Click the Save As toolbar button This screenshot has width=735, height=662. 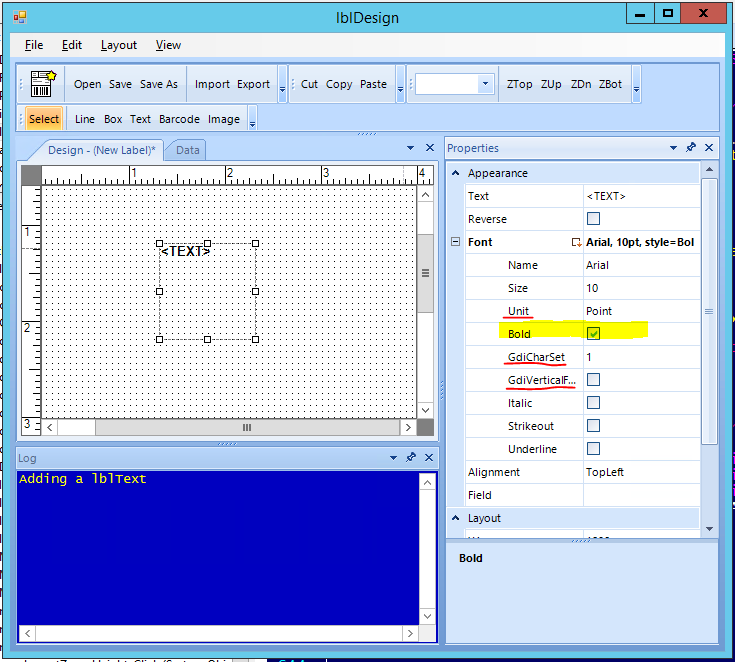[159, 84]
